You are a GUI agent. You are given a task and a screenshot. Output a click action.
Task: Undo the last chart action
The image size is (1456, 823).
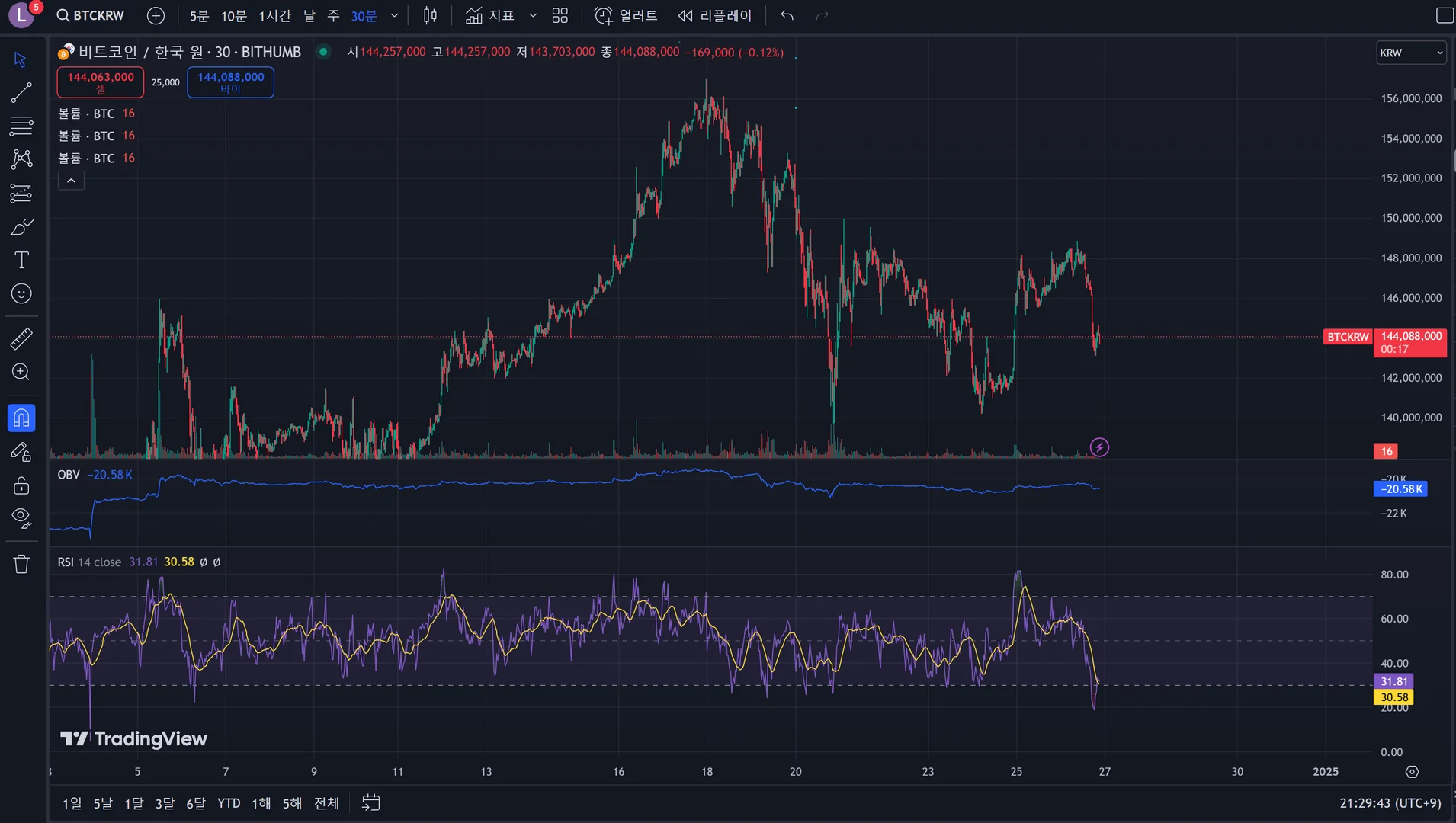(x=787, y=15)
